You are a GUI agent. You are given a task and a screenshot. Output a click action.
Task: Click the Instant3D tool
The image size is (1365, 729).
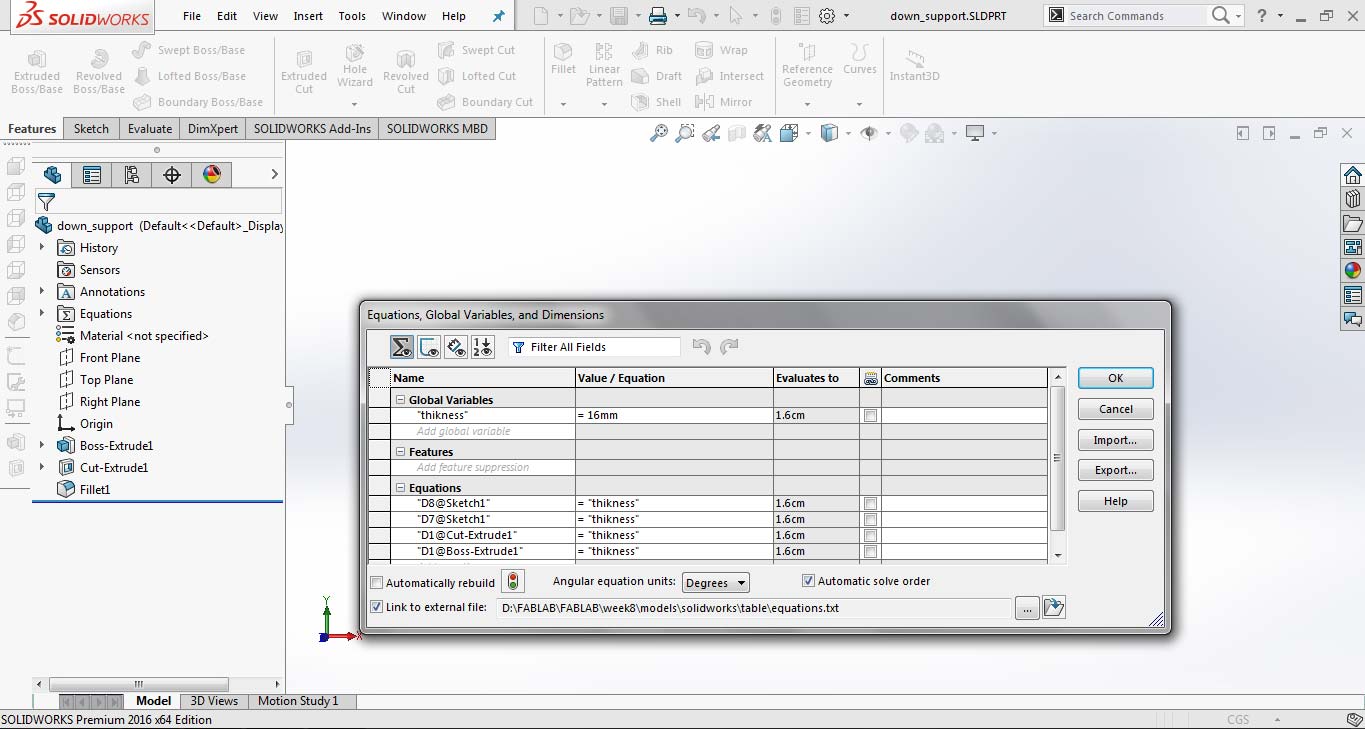(x=914, y=66)
